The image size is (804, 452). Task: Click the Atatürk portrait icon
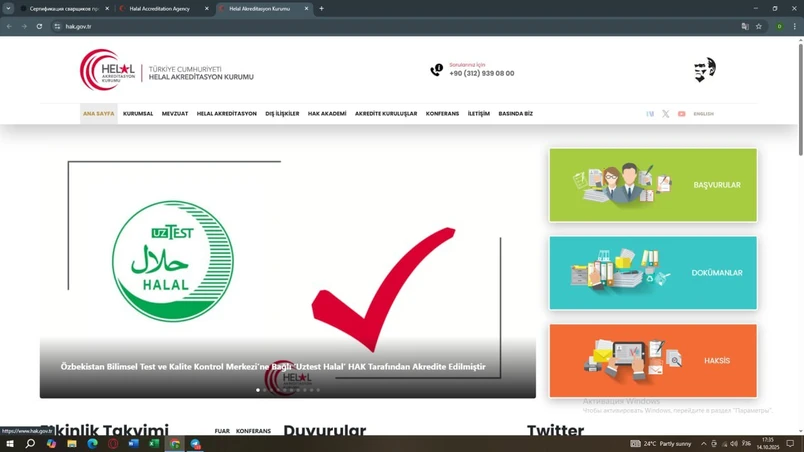tap(704, 70)
